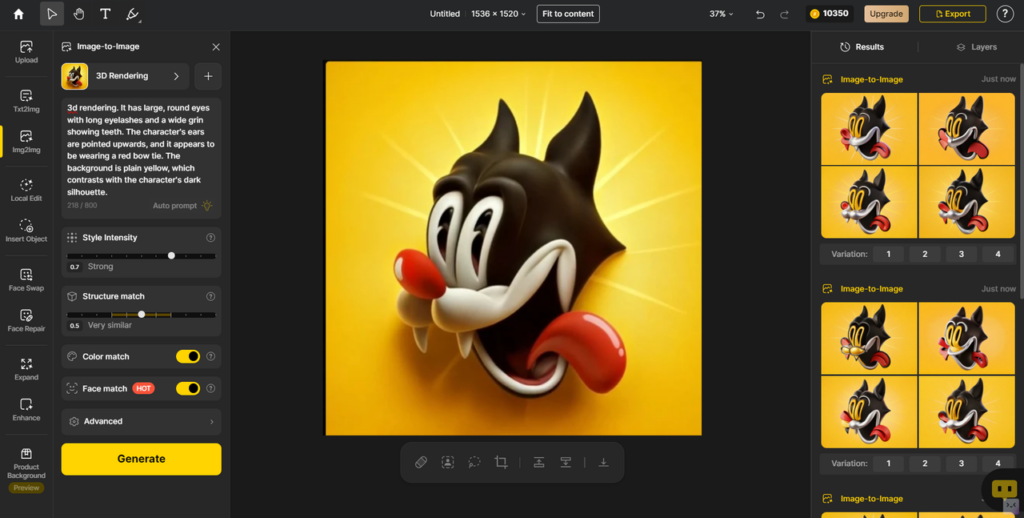The height and width of the screenshot is (518, 1024).
Task: Open the Face Swap tool
Action: (x=26, y=279)
